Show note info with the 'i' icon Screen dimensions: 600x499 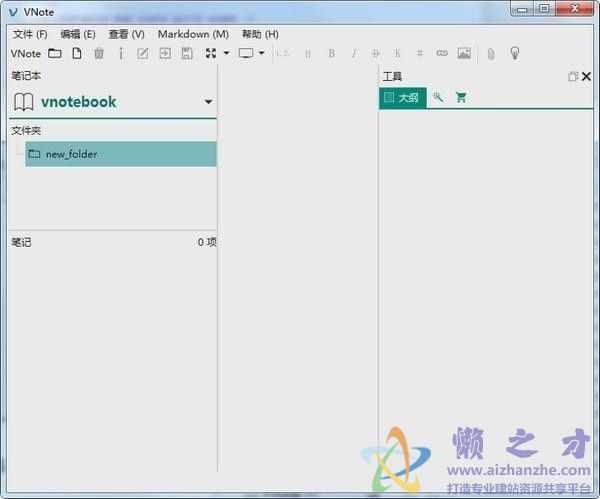[121, 53]
